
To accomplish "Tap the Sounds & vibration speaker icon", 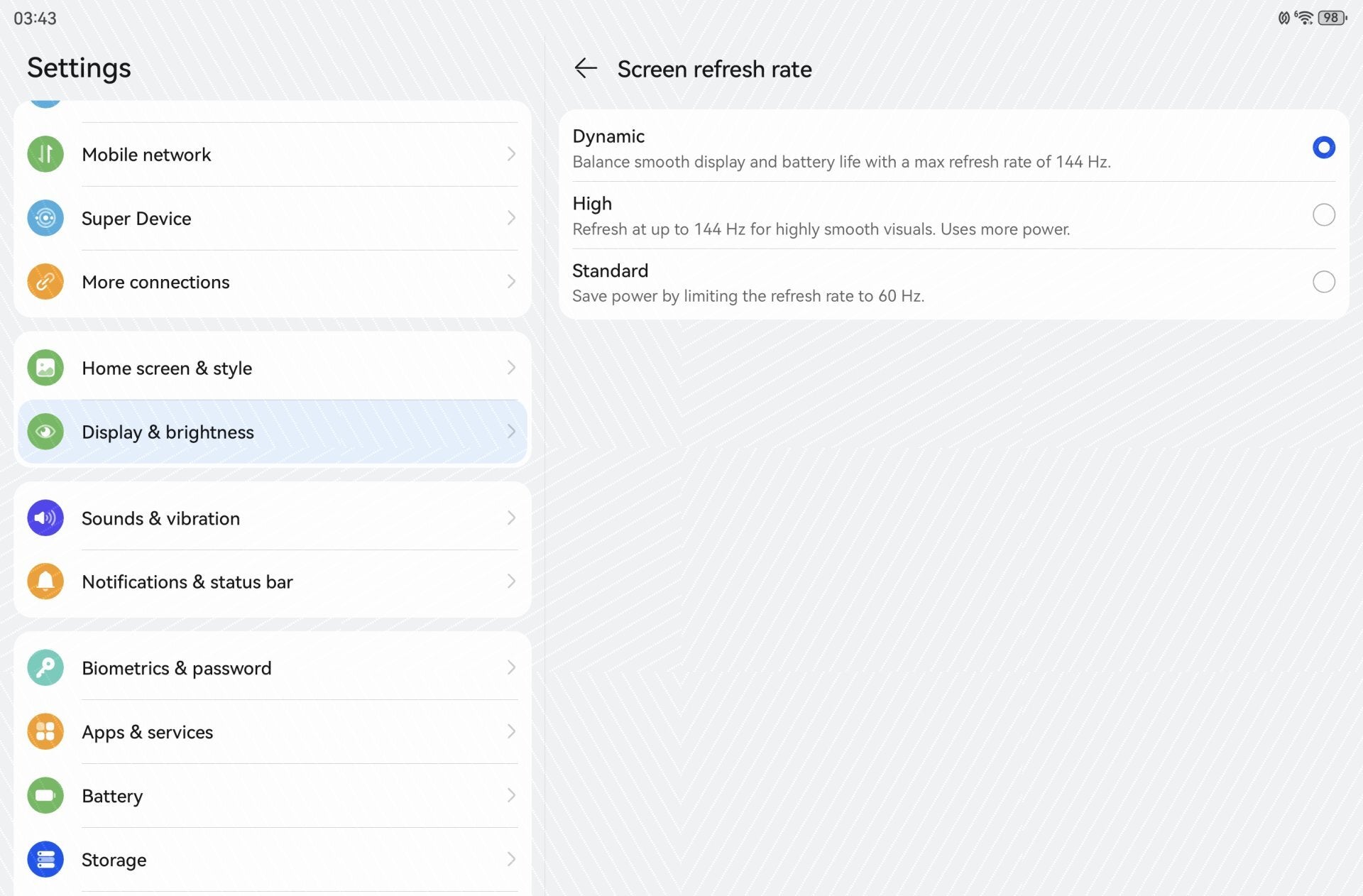I will [x=45, y=518].
